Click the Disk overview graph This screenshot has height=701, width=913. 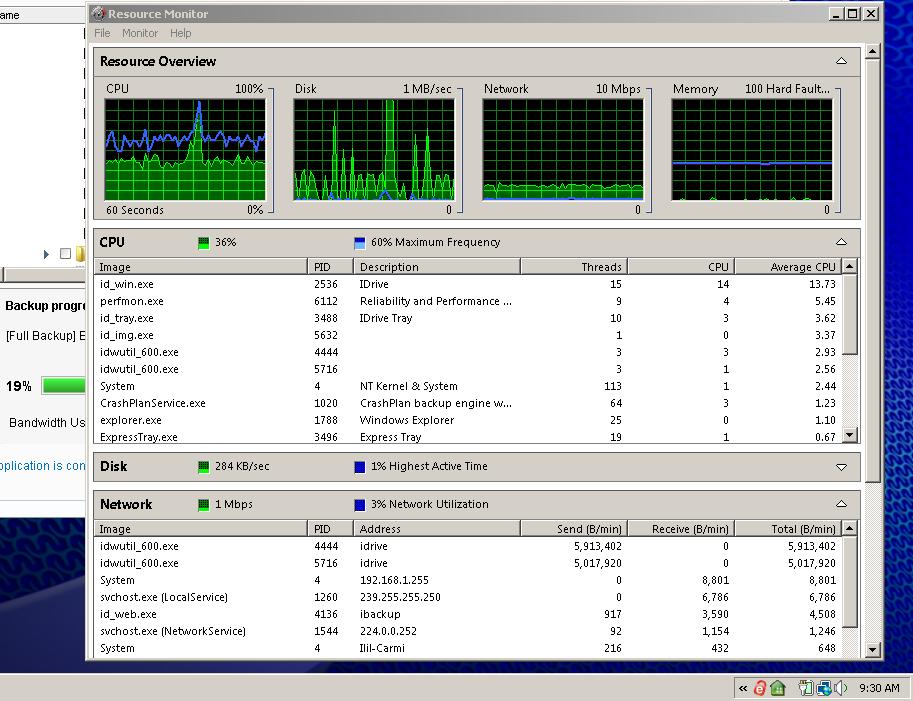374,149
